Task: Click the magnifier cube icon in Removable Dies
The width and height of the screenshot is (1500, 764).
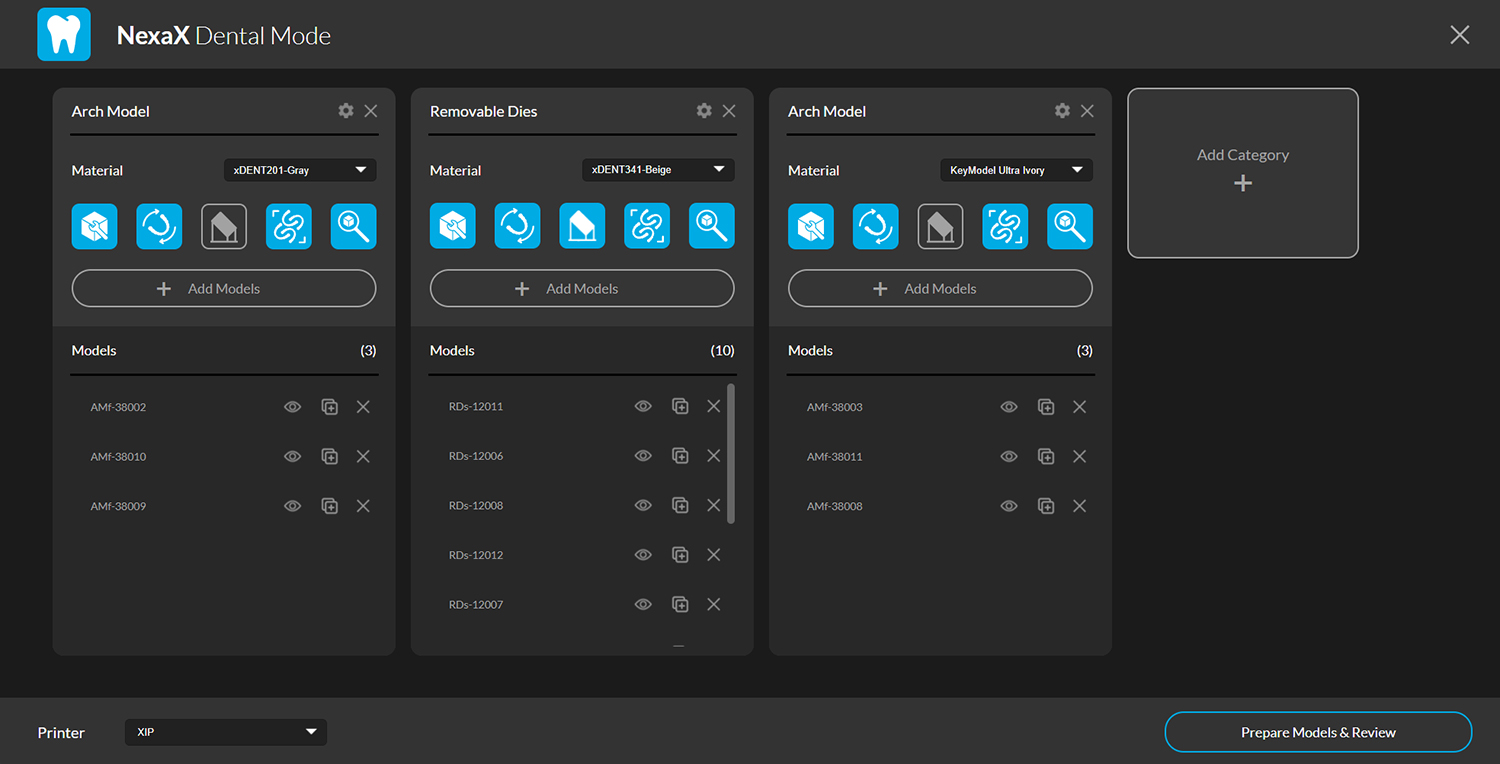Action: [x=712, y=226]
